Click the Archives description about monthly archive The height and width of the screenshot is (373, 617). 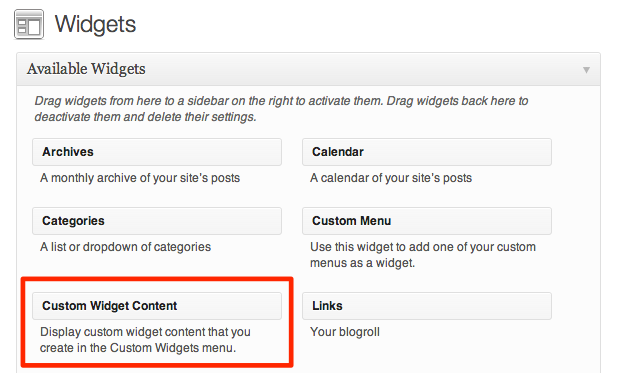pyautogui.click(x=140, y=178)
